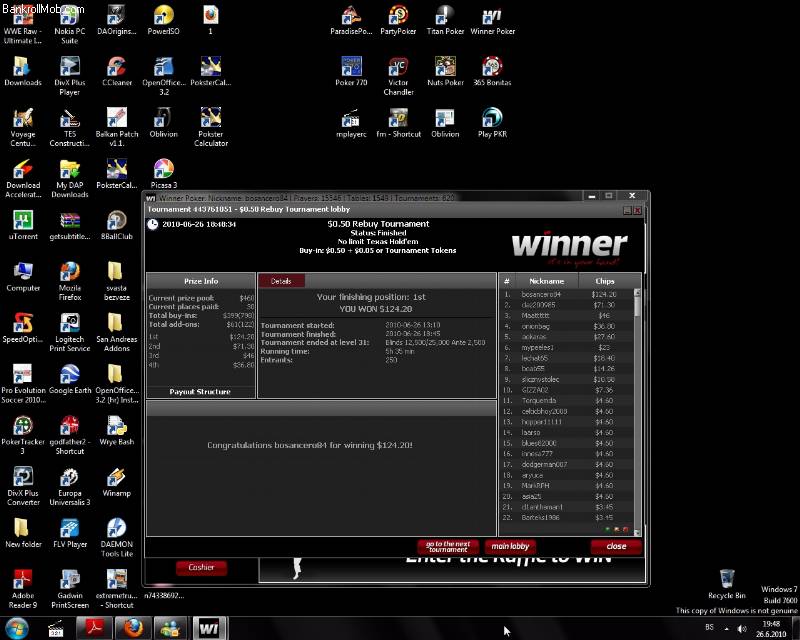The image size is (800, 640).
Task: Select the Pro Evolution Soccer 2010 shortcut
Action: coord(23,384)
